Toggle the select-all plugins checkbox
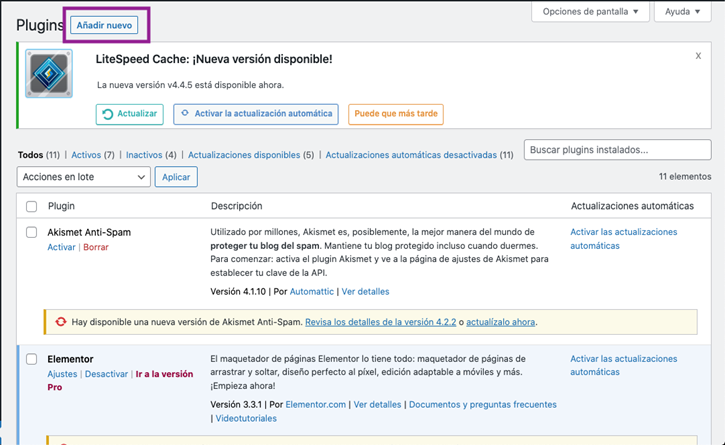The image size is (725, 445). click(31, 206)
